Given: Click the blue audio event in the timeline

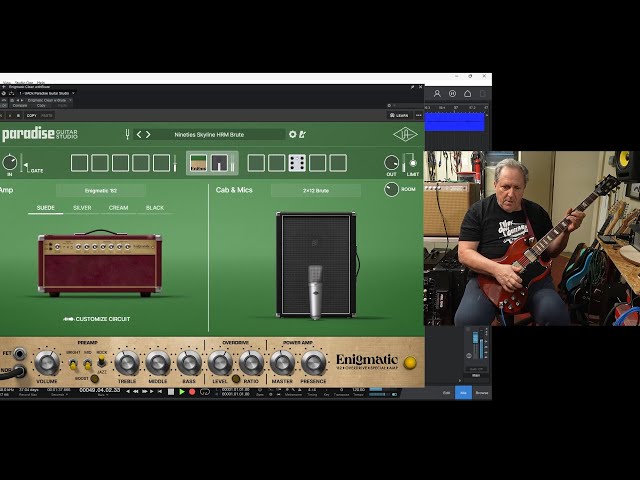Looking at the screenshot, I should [x=455, y=122].
